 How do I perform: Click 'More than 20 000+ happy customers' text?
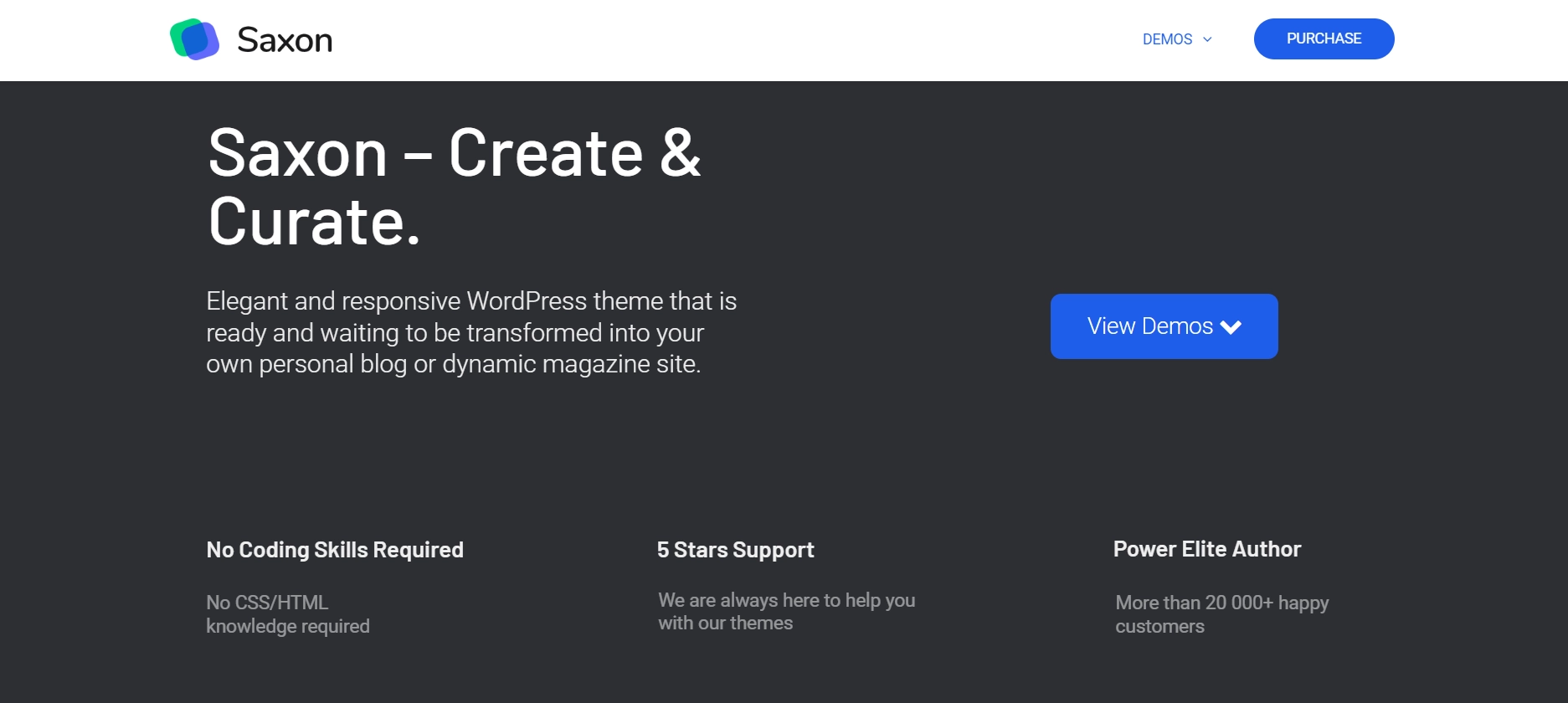pyautogui.click(x=1221, y=614)
